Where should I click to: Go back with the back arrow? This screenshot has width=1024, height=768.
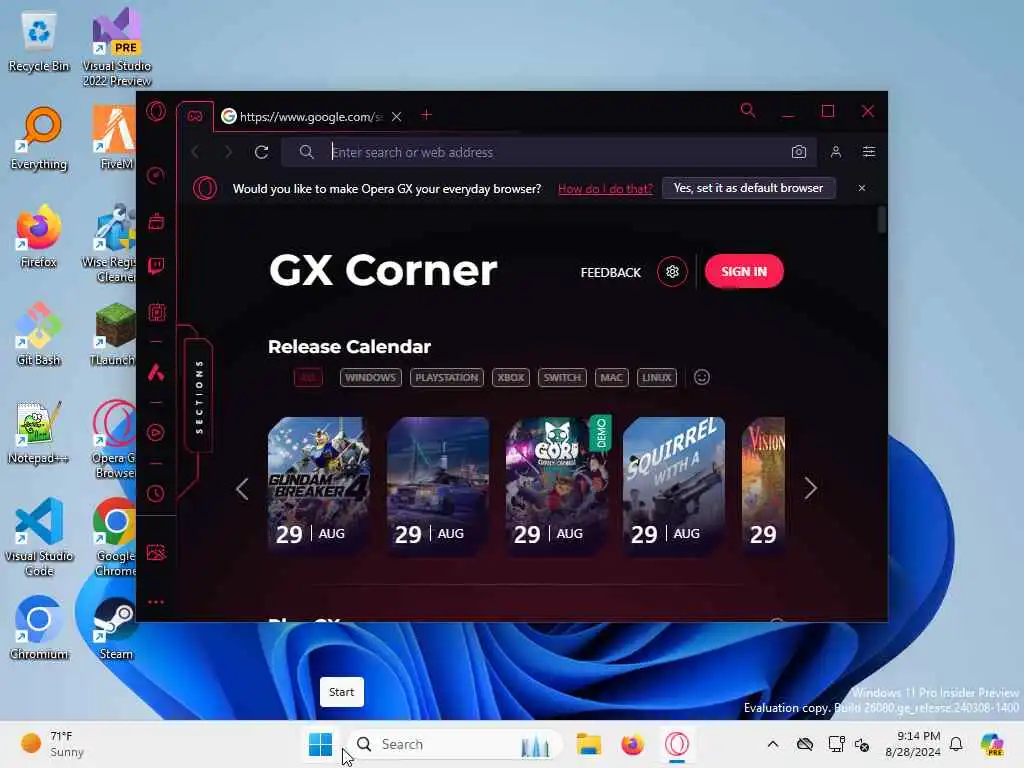(x=195, y=152)
